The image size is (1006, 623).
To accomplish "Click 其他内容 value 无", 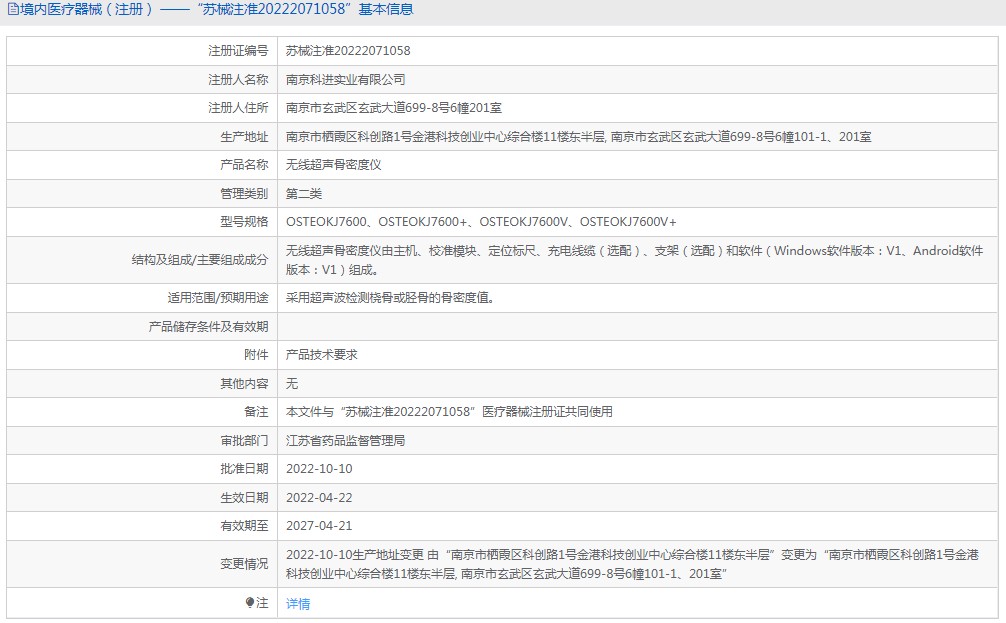I will point(292,384).
